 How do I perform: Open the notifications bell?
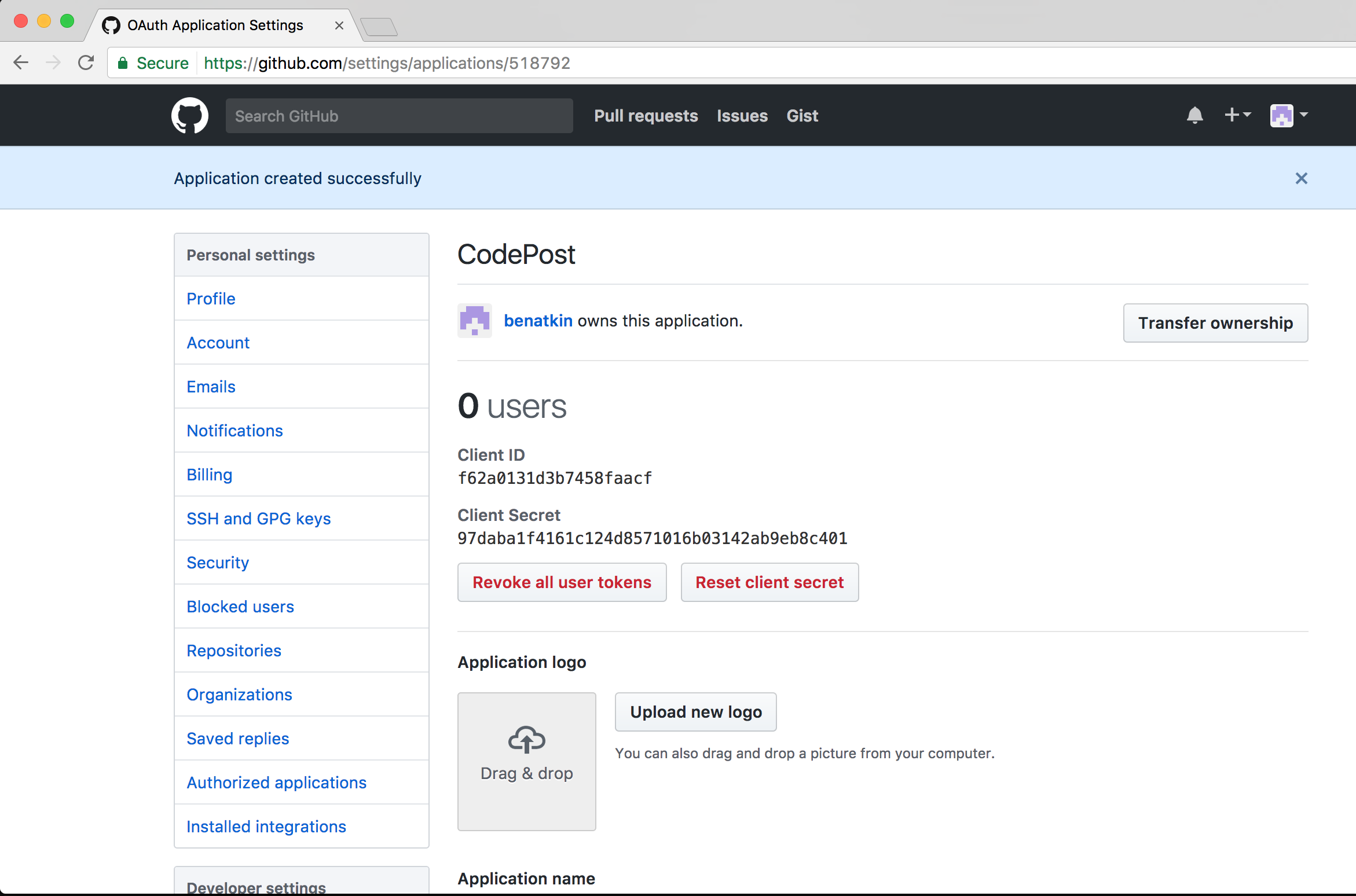[1195, 115]
